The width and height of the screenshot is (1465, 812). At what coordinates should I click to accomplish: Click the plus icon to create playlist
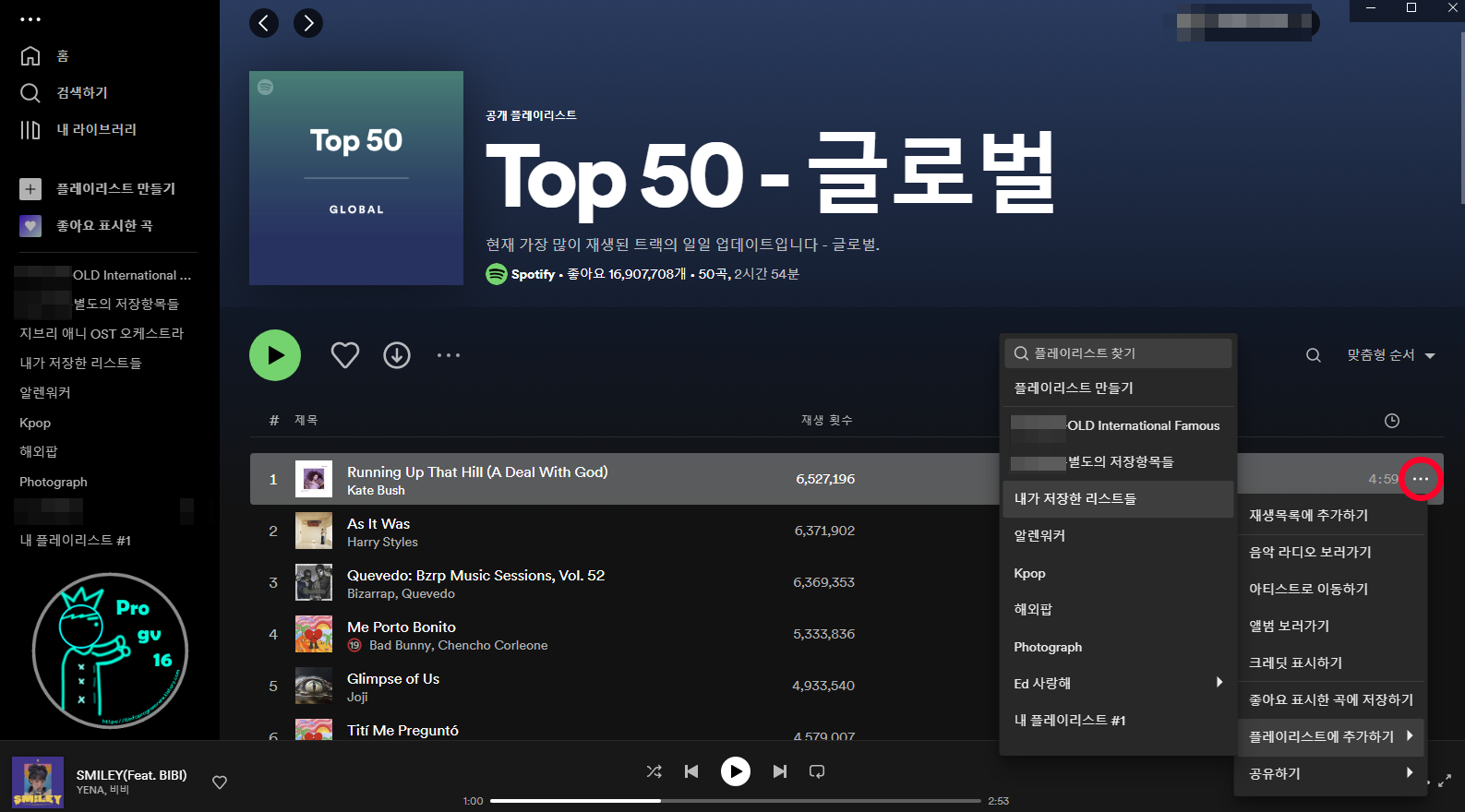coord(30,188)
